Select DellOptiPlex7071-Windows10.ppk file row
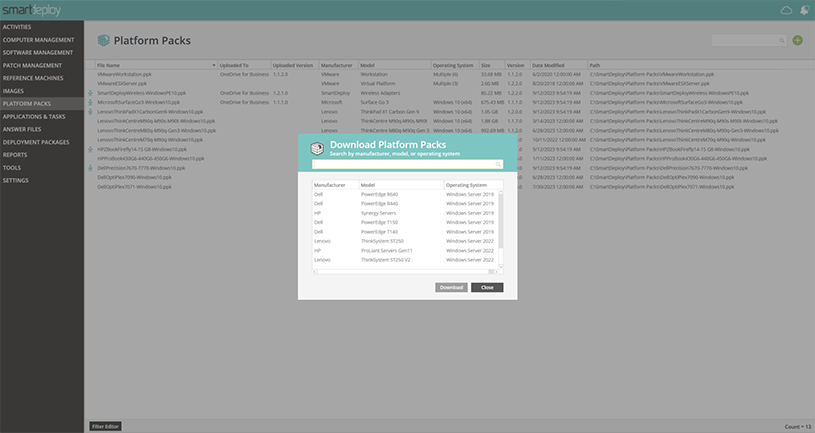This screenshot has height=433, width=815. [x=134, y=187]
